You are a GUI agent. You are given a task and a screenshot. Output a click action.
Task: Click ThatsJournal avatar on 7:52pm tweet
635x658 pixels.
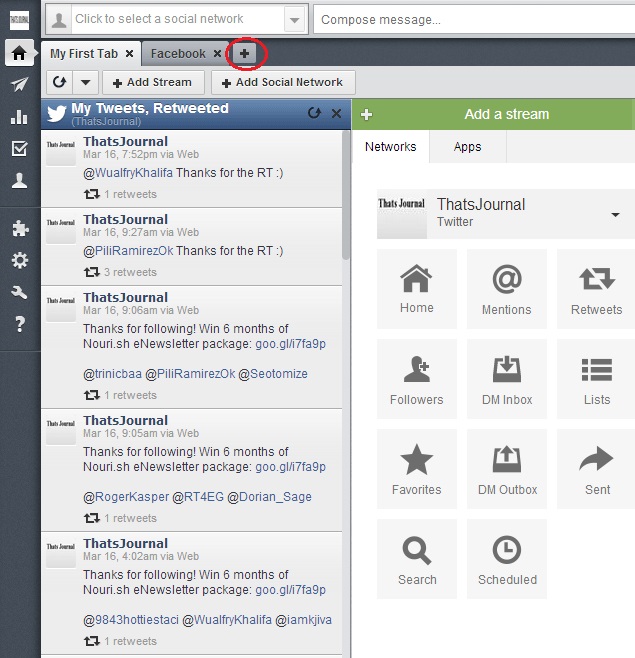pyautogui.click(x=60, y=151)
